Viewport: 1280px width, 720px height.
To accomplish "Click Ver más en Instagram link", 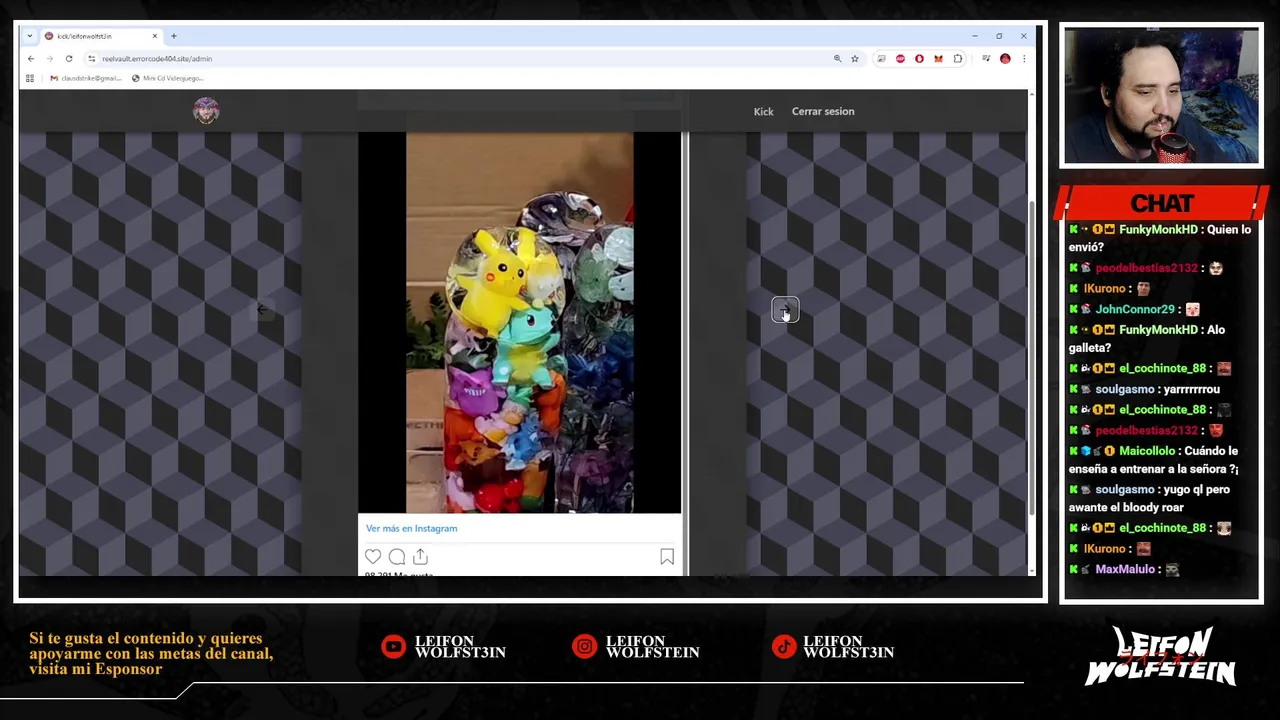I will (411, 528).
